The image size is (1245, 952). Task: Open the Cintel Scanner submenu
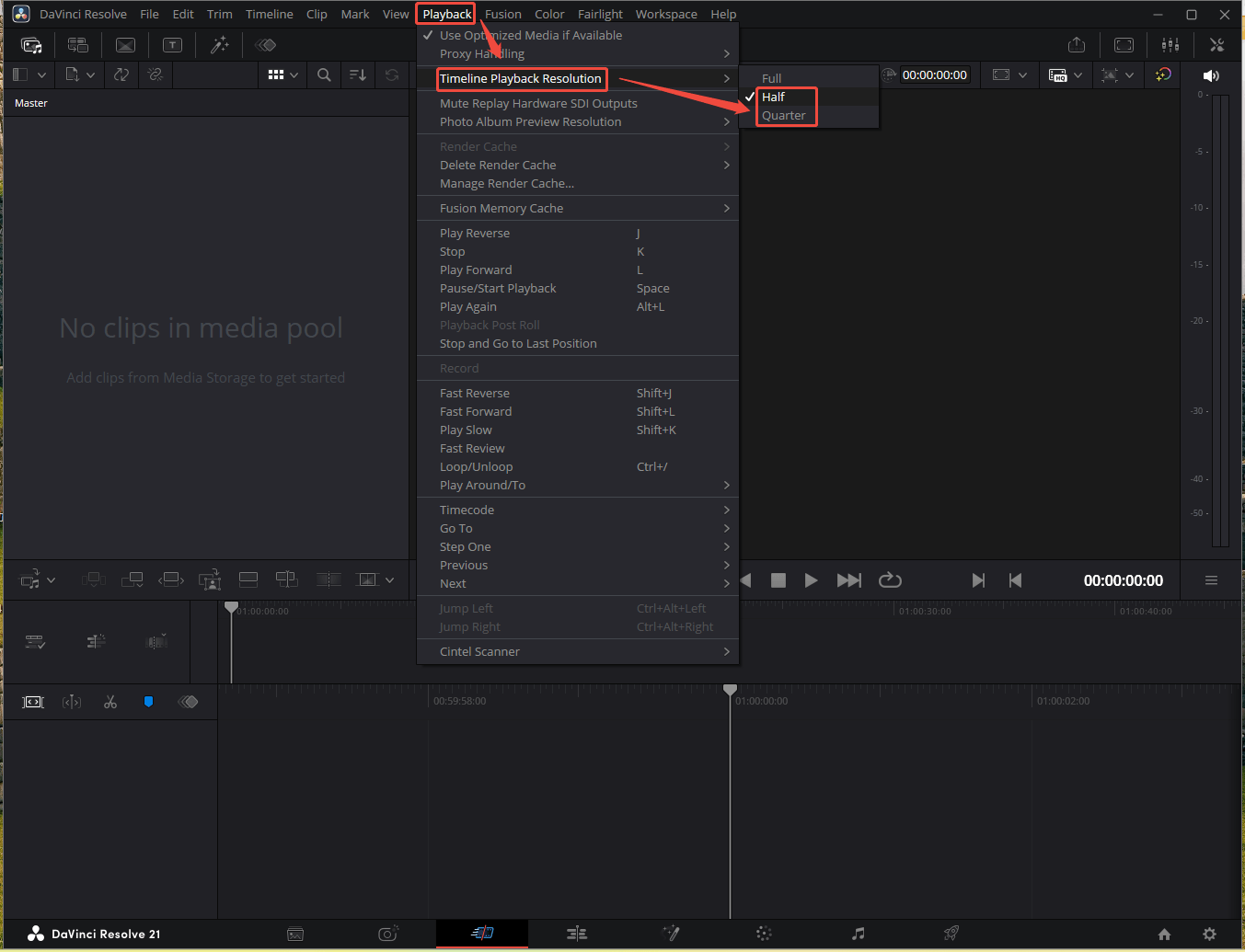[578, 651]
